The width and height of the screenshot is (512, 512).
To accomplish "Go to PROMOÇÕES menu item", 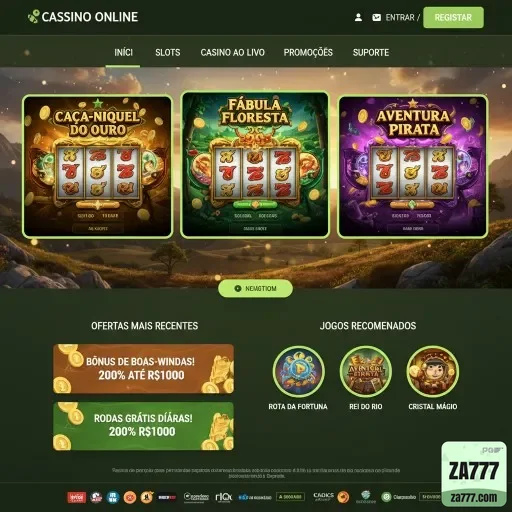I will (308, 52).
